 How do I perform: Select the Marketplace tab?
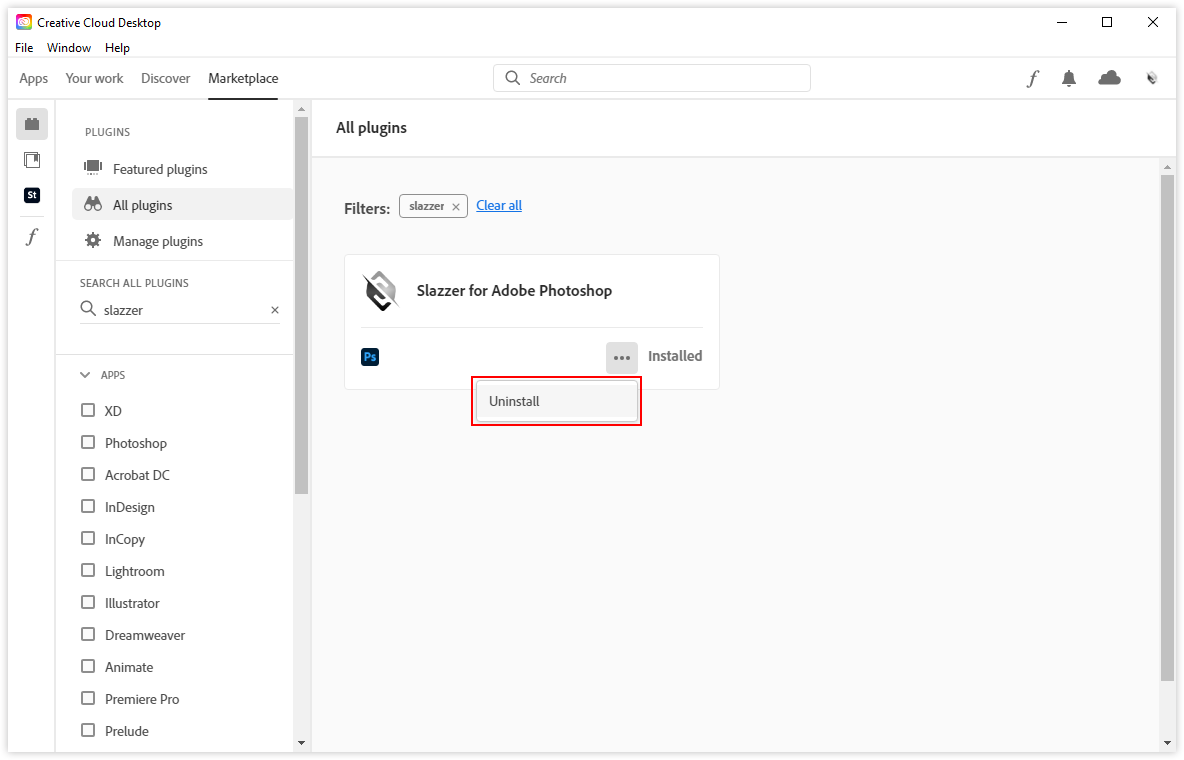[x=243, y=79]
